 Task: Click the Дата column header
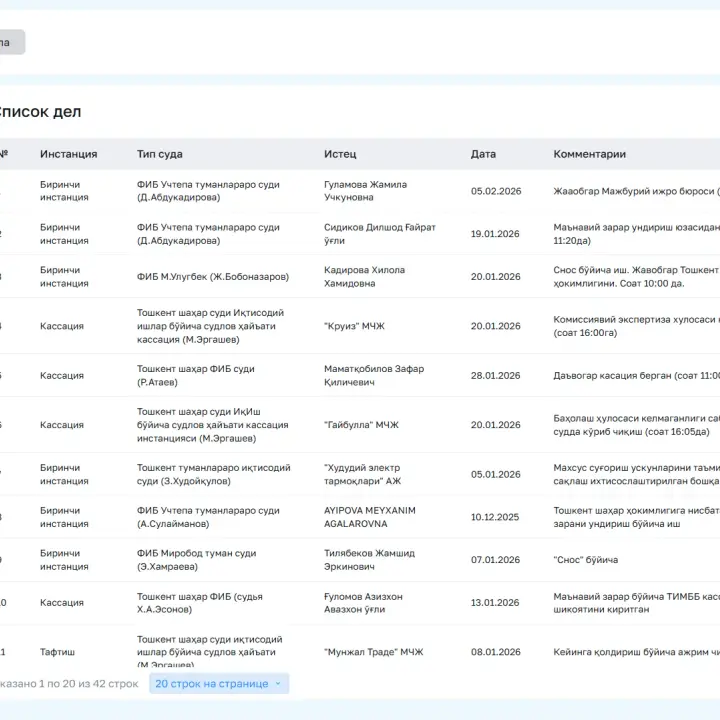click(483, 154)
